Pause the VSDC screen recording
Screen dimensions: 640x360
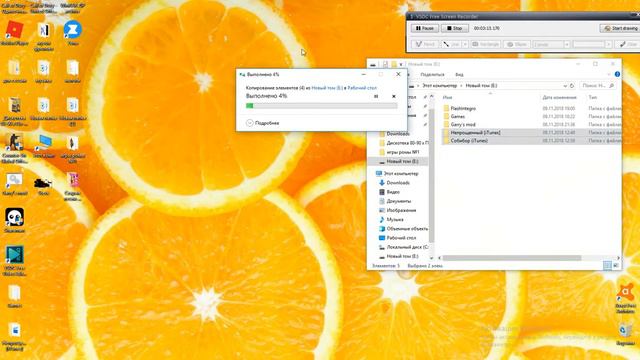click(424, 28)
